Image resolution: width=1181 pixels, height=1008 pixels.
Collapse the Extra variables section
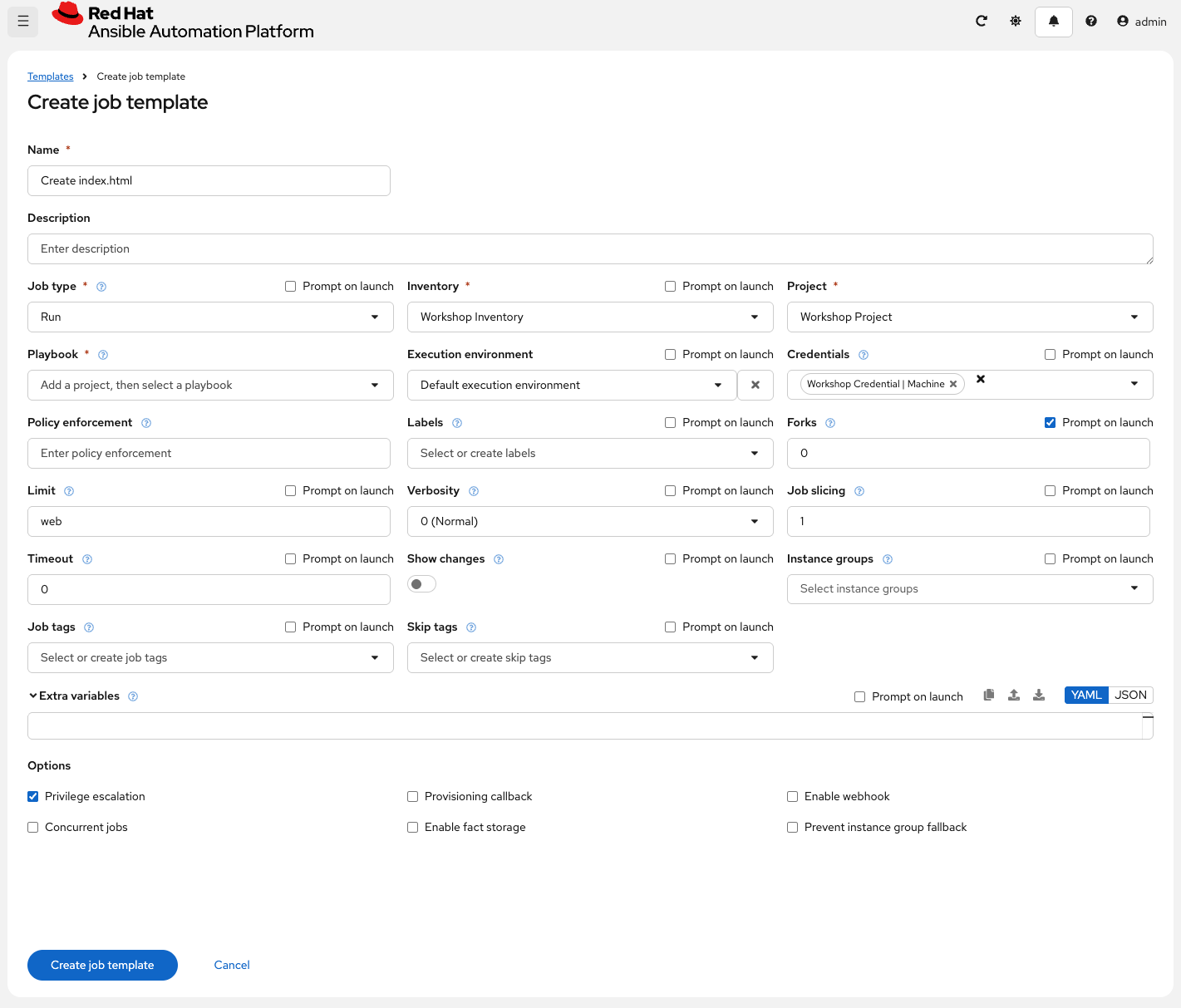click(33, 696)
